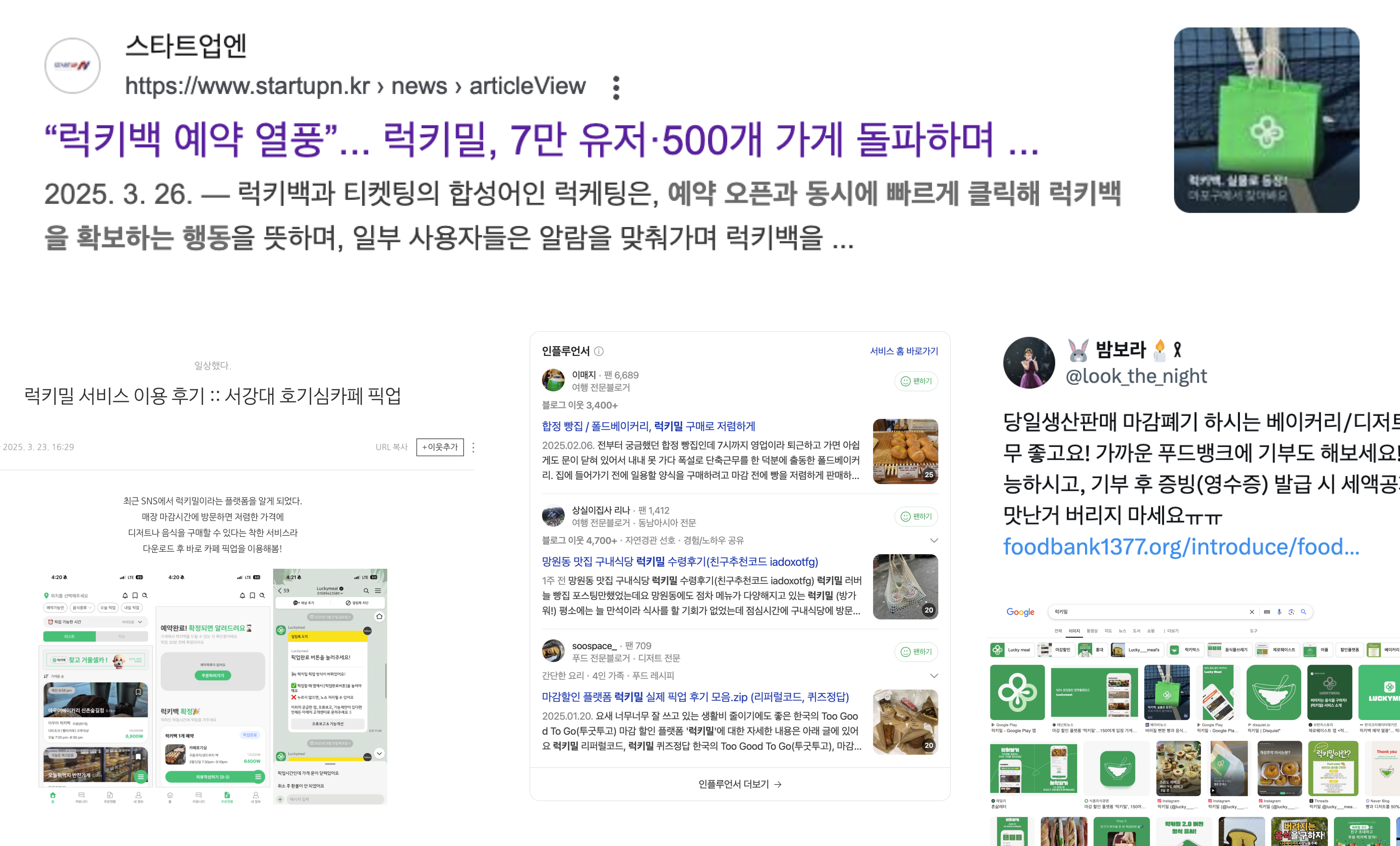The width and height of the screenshot is (1400, 846).
Task: Tap the green 주문하러가기 button
Action: pos(213,676)
